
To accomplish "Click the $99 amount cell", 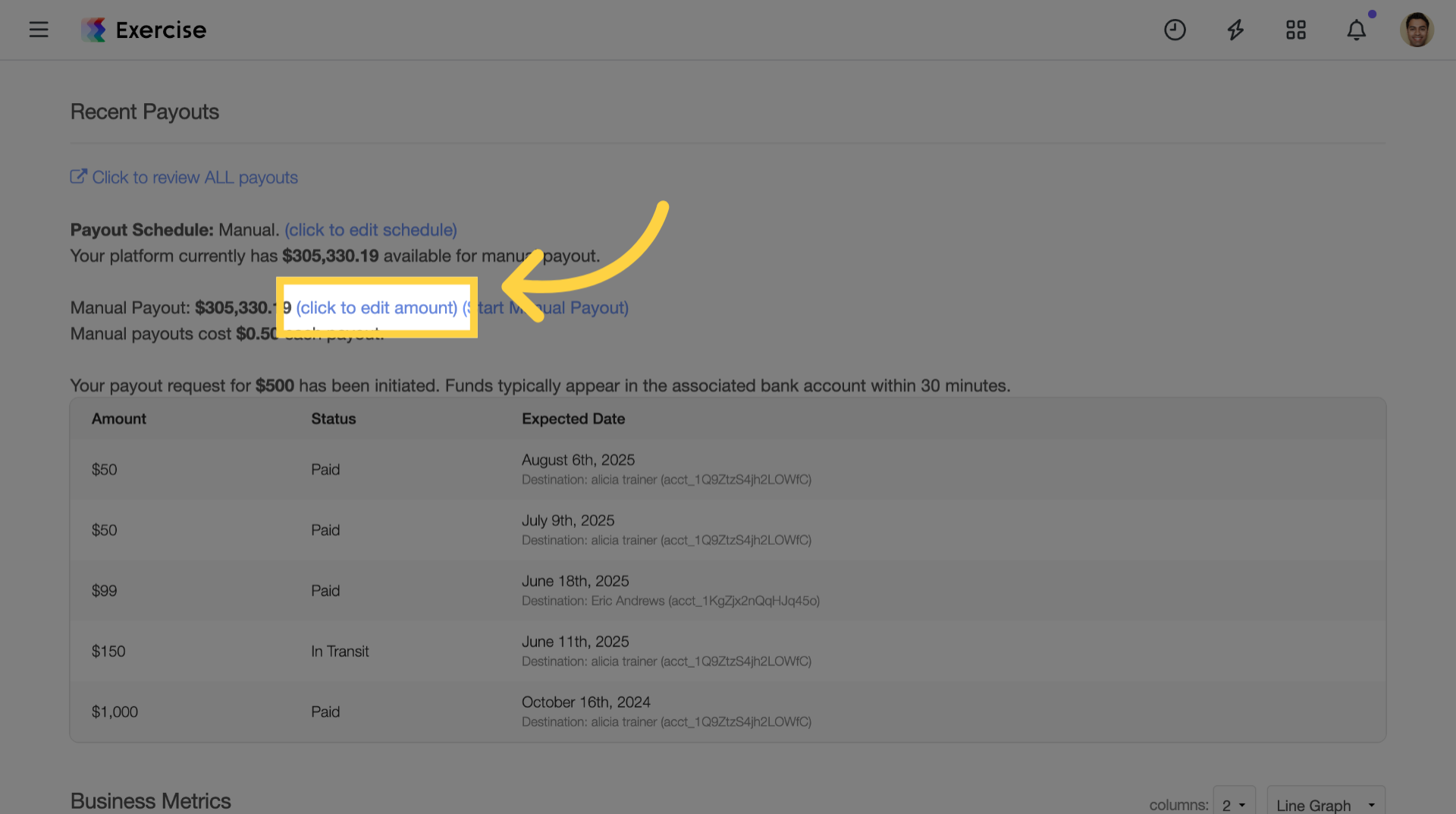I will (x=105, y=591).
